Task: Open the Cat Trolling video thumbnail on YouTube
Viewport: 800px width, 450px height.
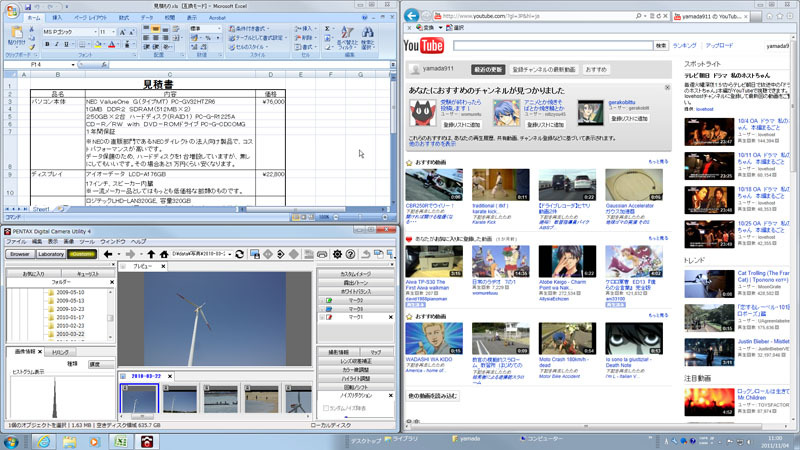Action: point(709,284)
